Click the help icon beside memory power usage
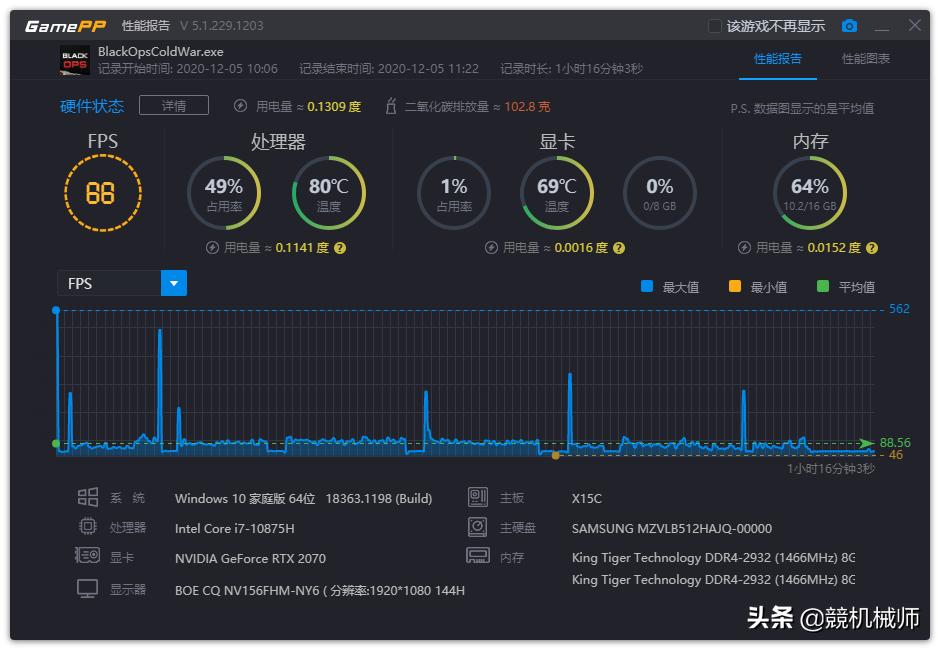940x650 pixels. pyautogui.click(x=872, y=248)
